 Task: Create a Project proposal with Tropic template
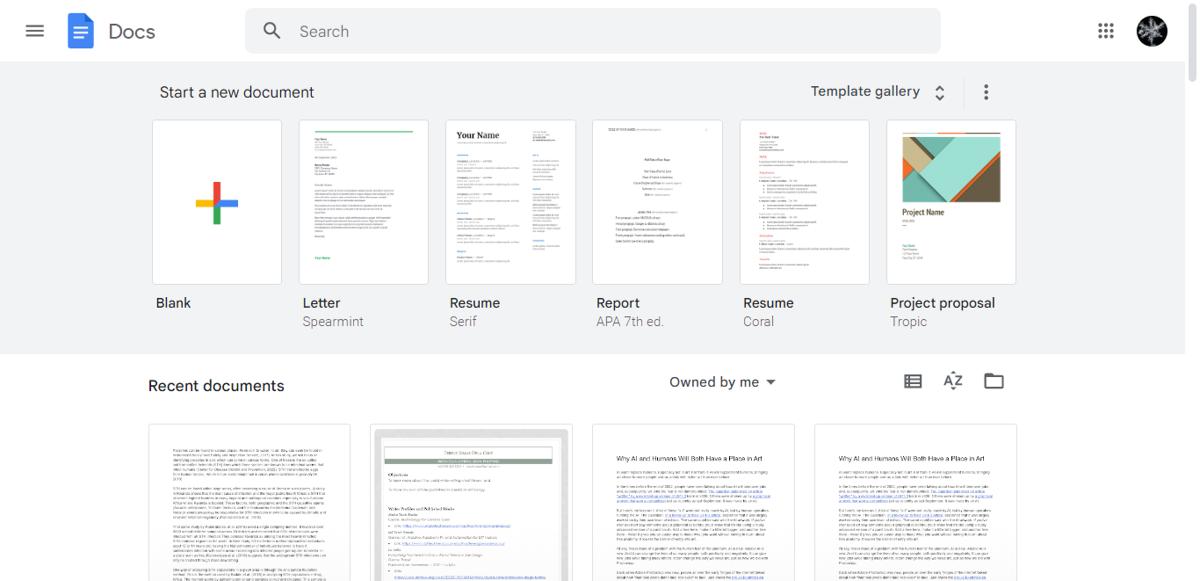[950, 201]
